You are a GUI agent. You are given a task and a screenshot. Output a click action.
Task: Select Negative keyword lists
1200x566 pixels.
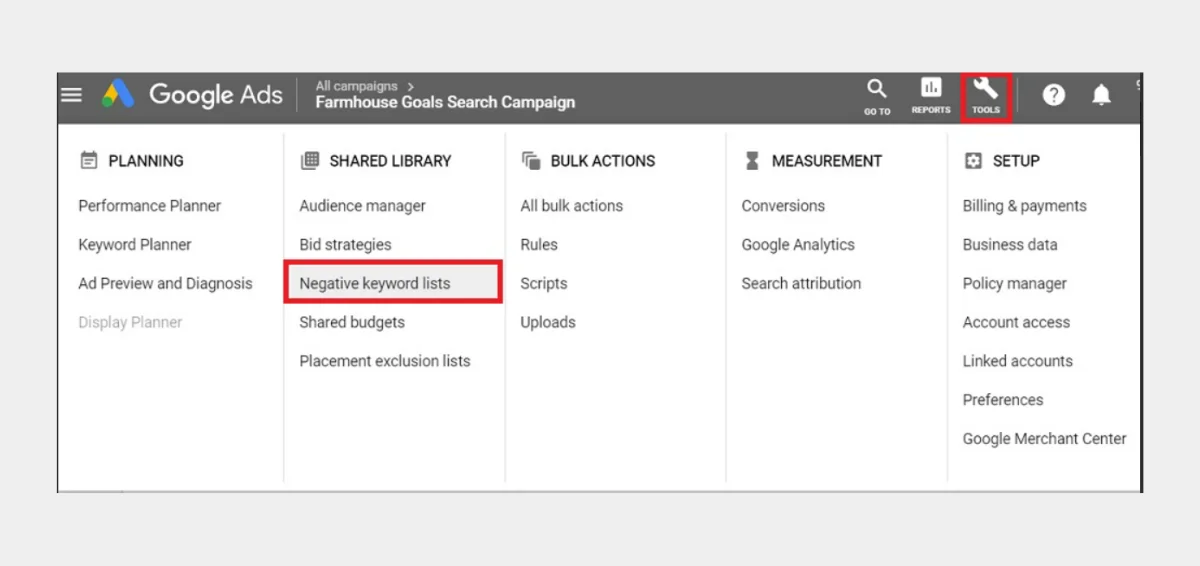click(x=393, y=283)
